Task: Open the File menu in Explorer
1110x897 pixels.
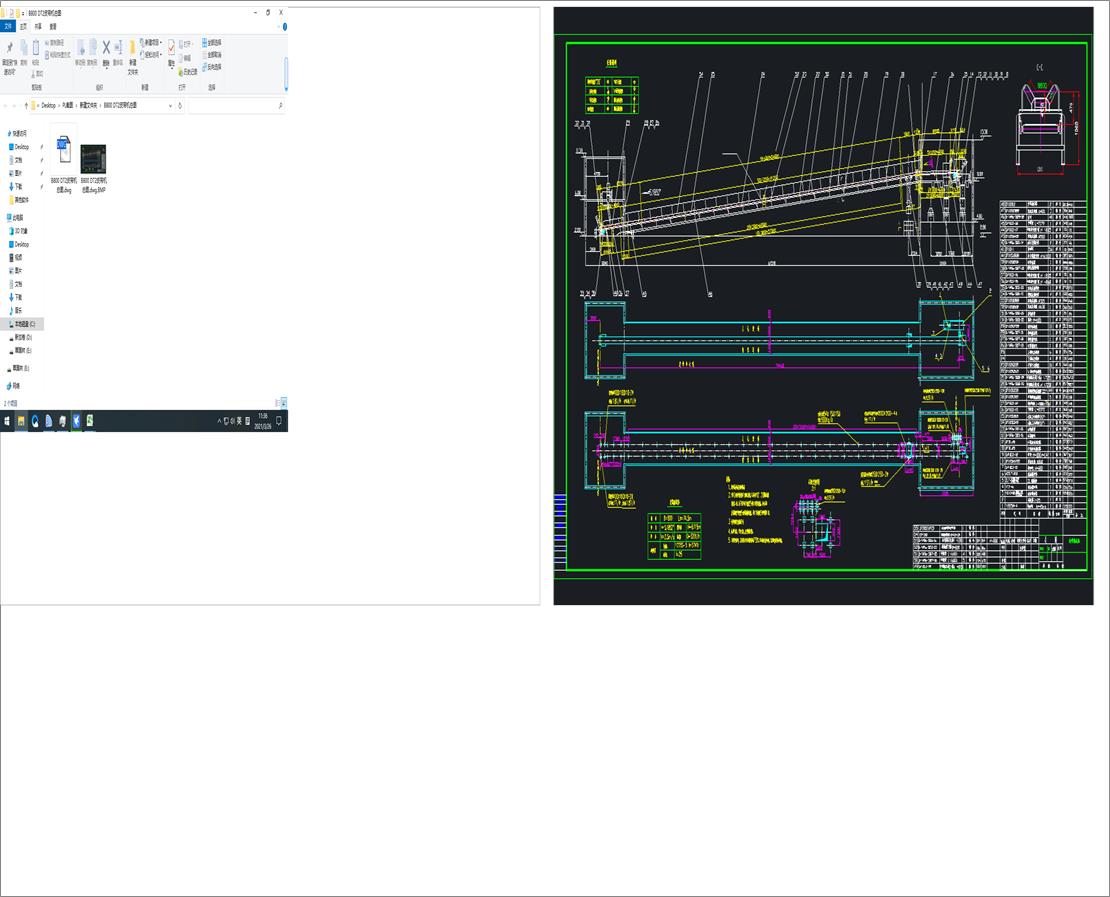Action: click(10, 26)
